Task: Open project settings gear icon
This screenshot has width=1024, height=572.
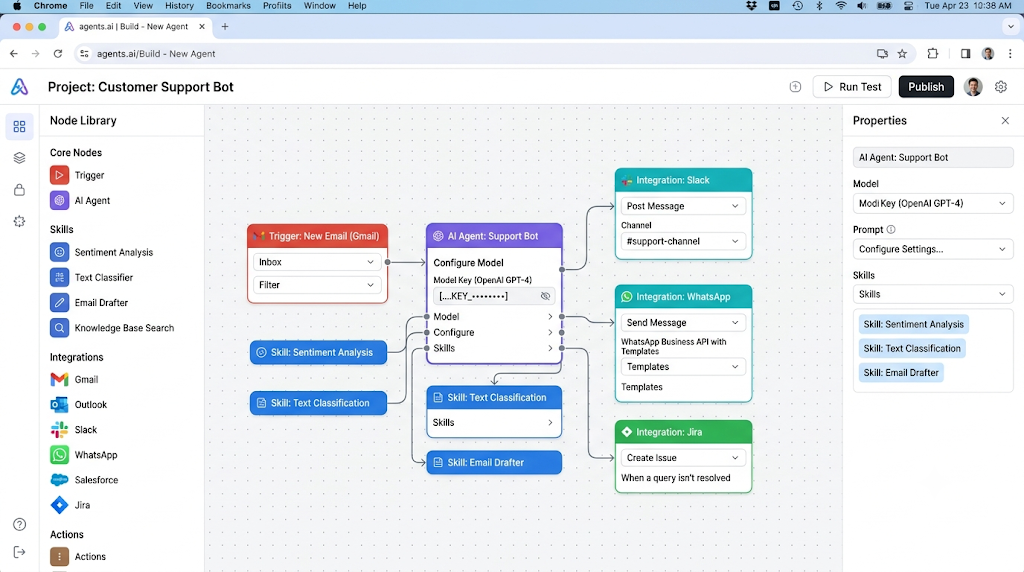Action: 1001,87
